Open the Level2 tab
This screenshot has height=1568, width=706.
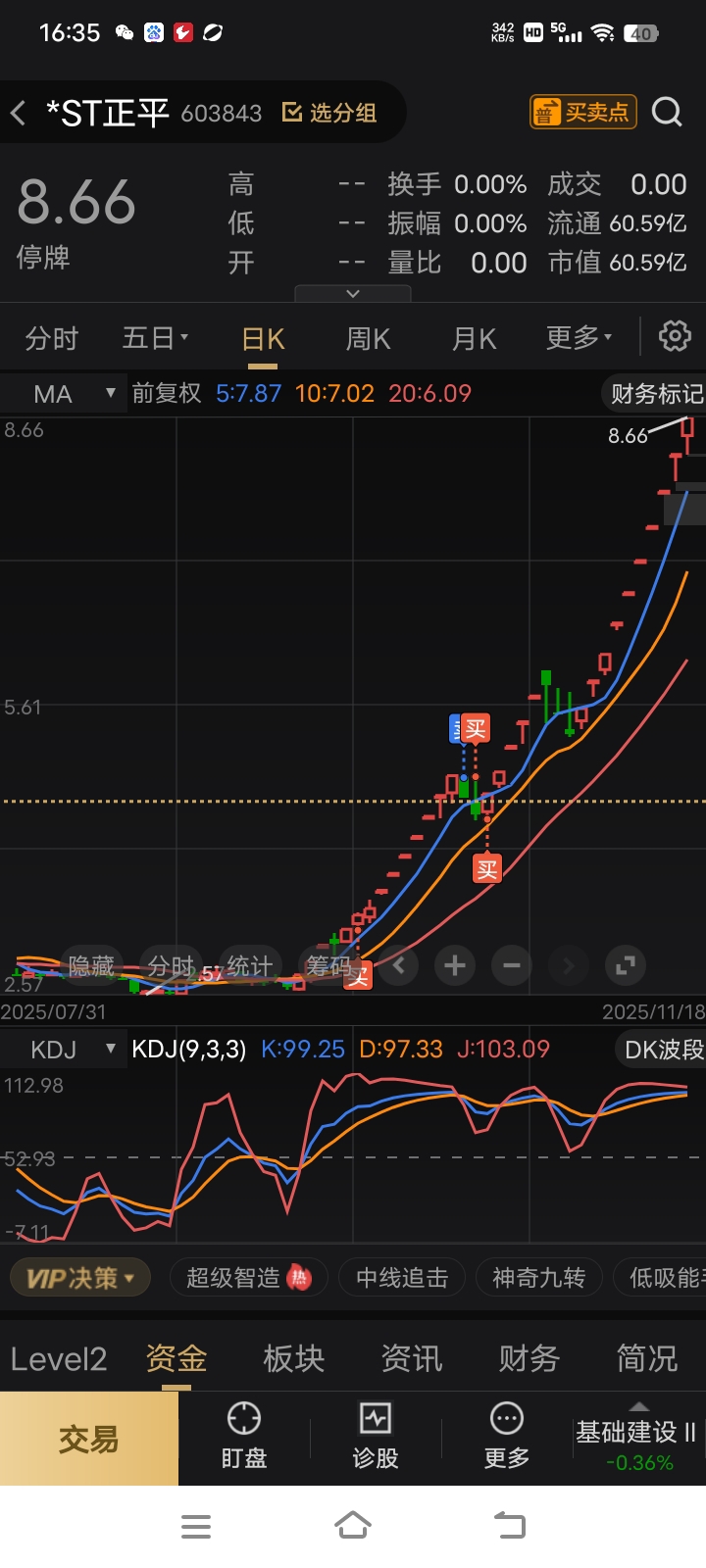point(59,1358)
